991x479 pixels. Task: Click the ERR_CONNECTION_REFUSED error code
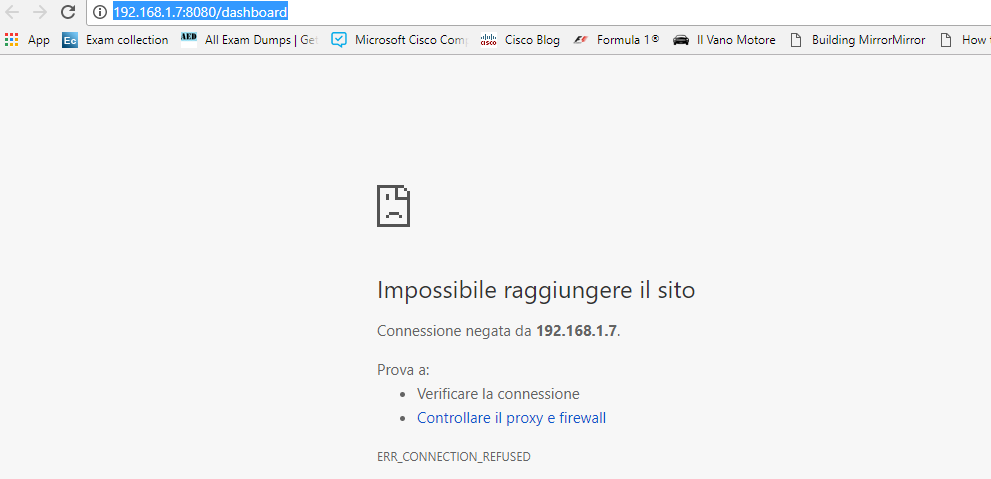pos(454,456)
